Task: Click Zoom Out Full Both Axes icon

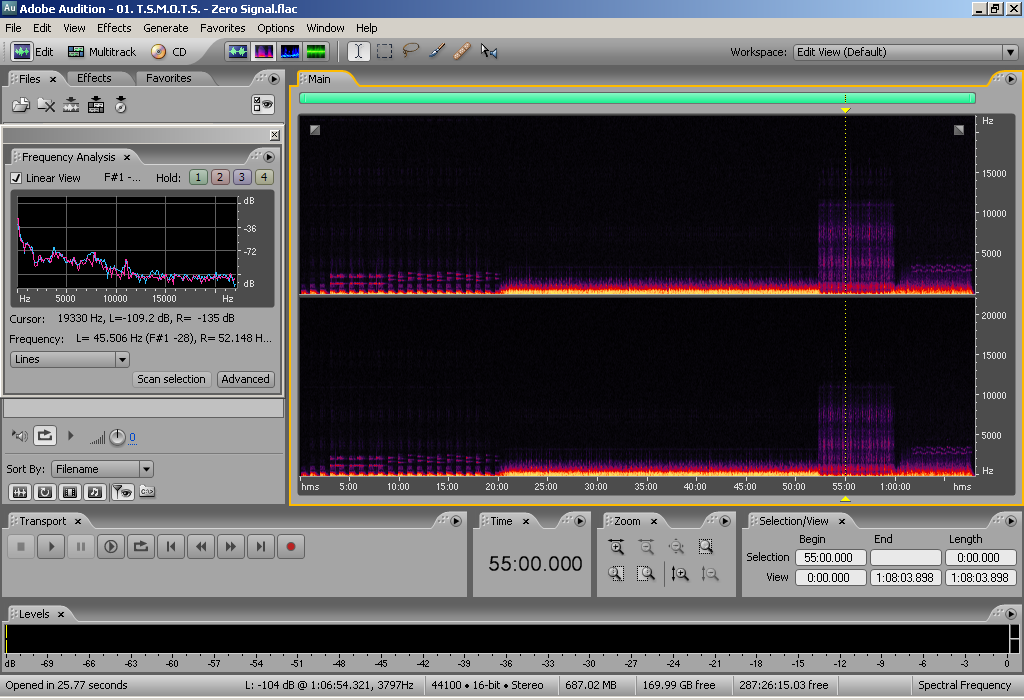Action: (x=676, y=547)
